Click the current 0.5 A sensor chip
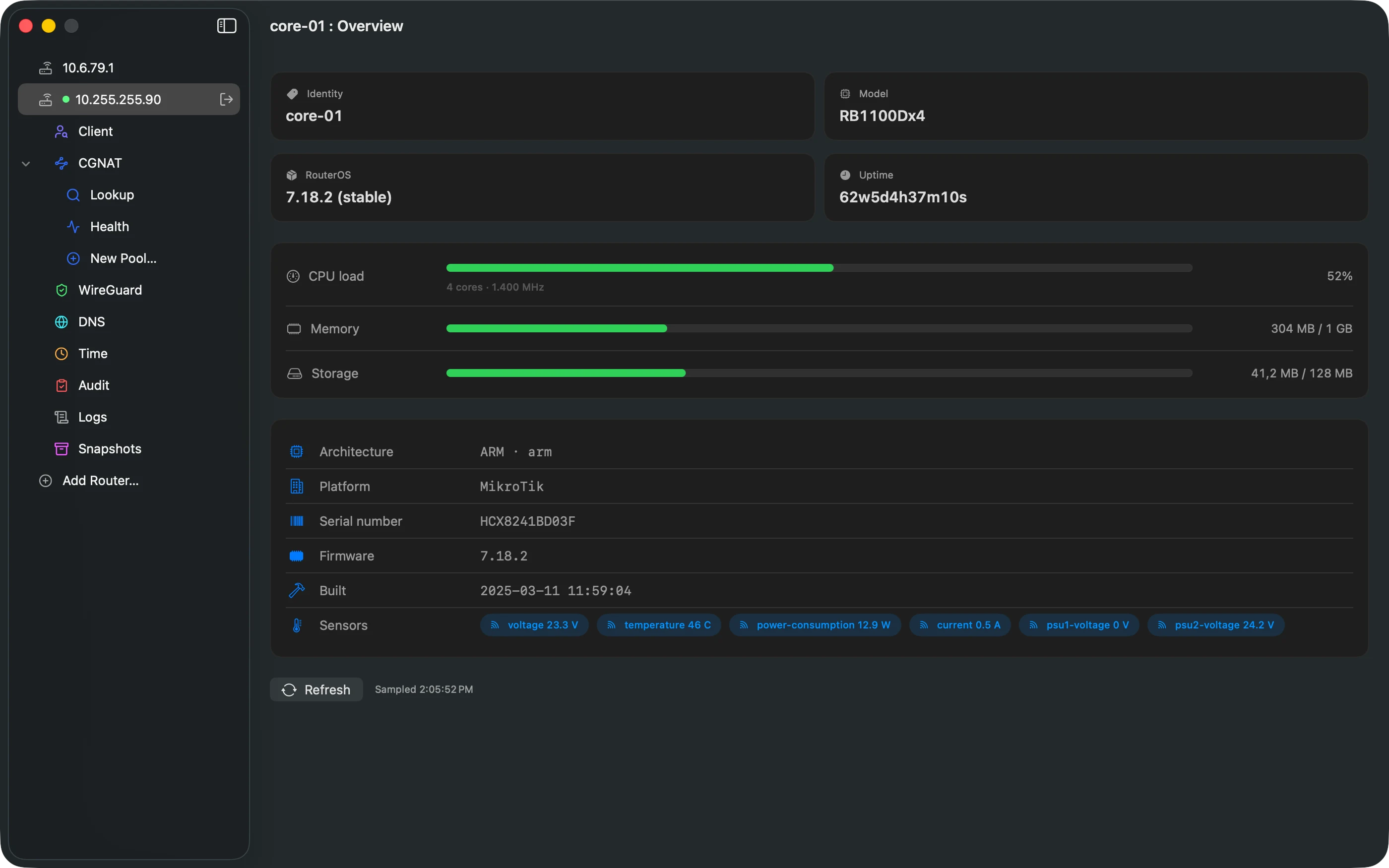This screenshot has height=868, width=1389. pyautogui.click(x=960, y=625)
